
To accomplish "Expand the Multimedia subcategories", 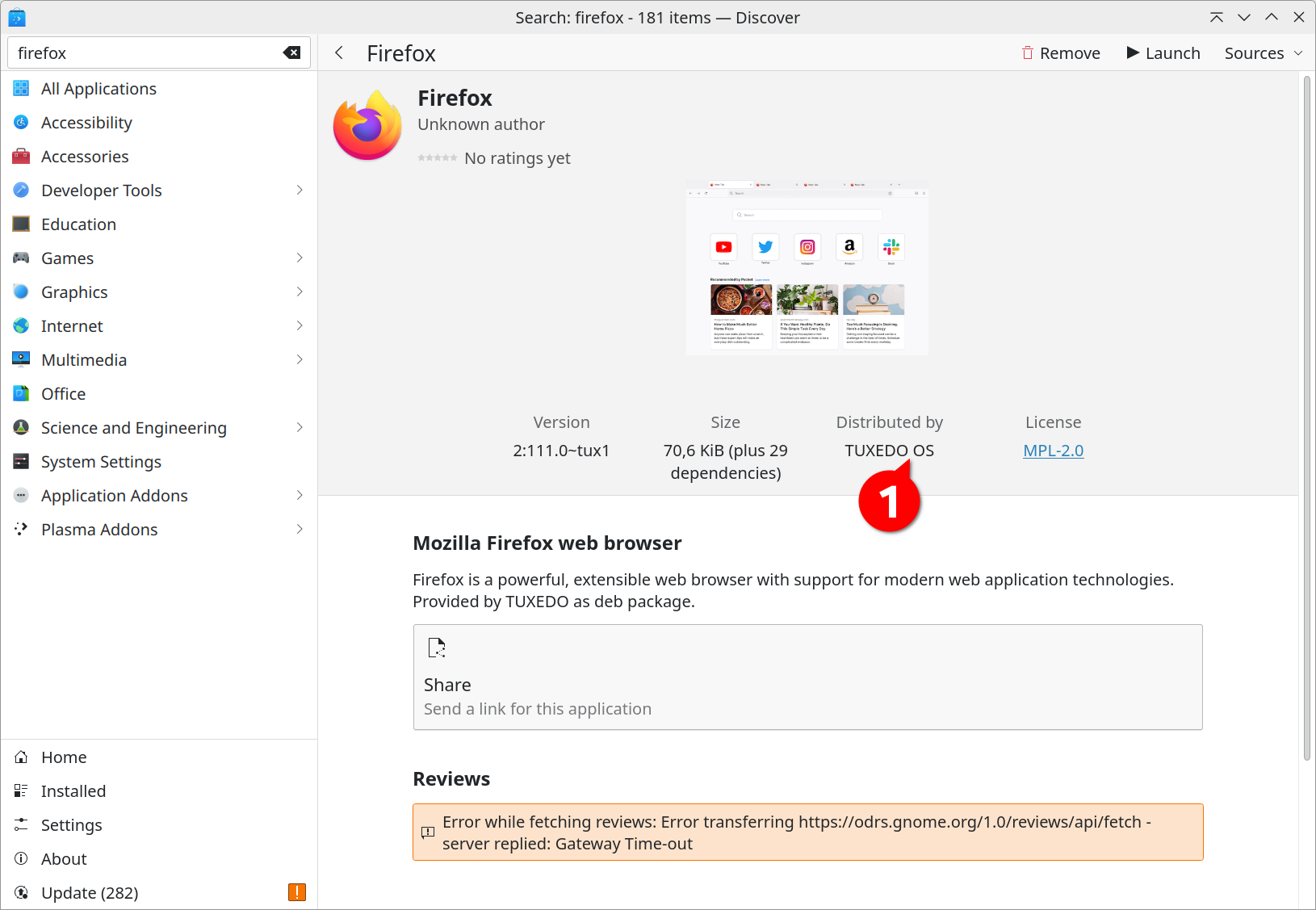I will point(300,360).
